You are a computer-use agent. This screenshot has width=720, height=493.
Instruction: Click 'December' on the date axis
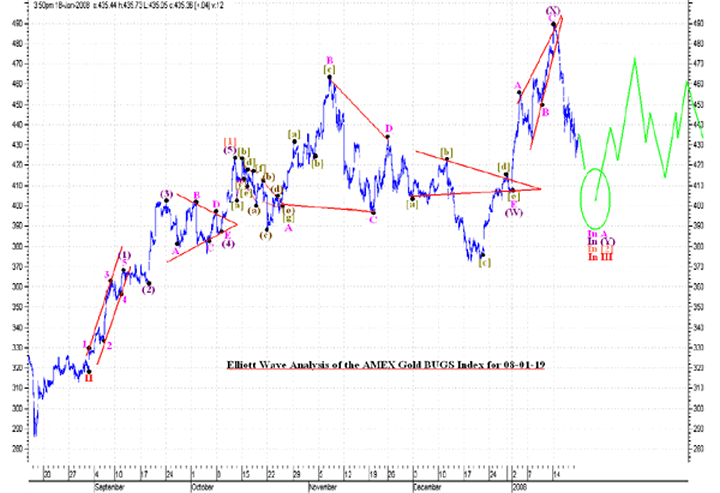click(428, 487)
